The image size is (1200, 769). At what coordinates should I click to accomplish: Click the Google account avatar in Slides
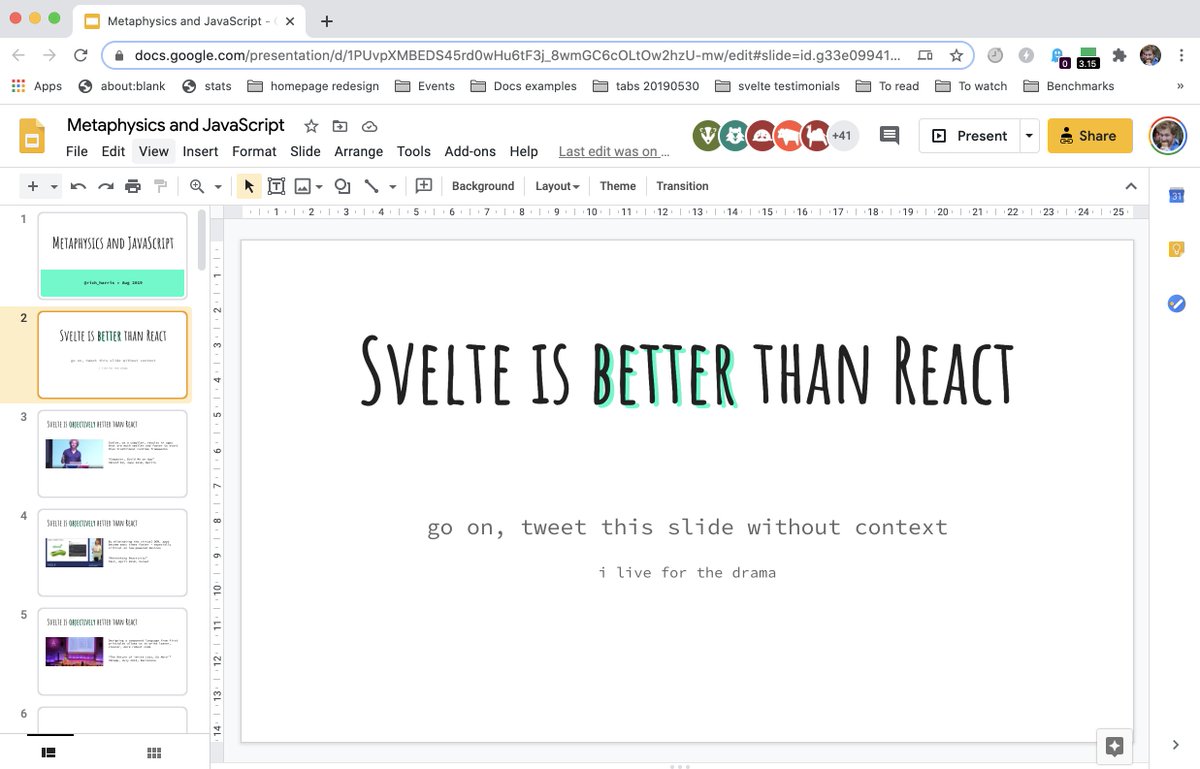point(1167,136)
